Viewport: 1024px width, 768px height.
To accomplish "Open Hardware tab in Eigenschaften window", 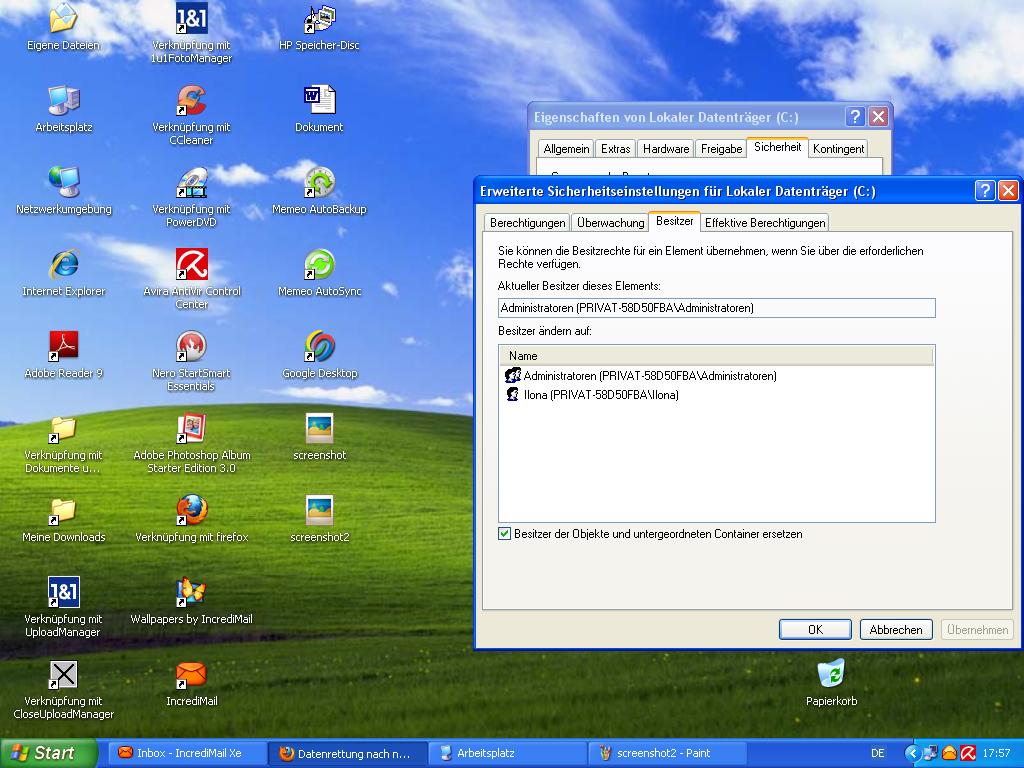I will pos(665,149).
